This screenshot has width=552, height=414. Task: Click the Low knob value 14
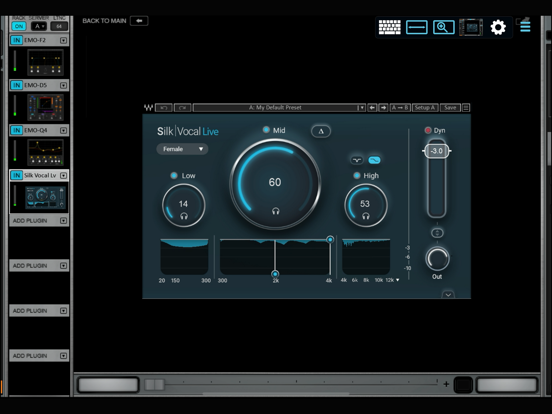pyautogui.click(x=183, y=204)
